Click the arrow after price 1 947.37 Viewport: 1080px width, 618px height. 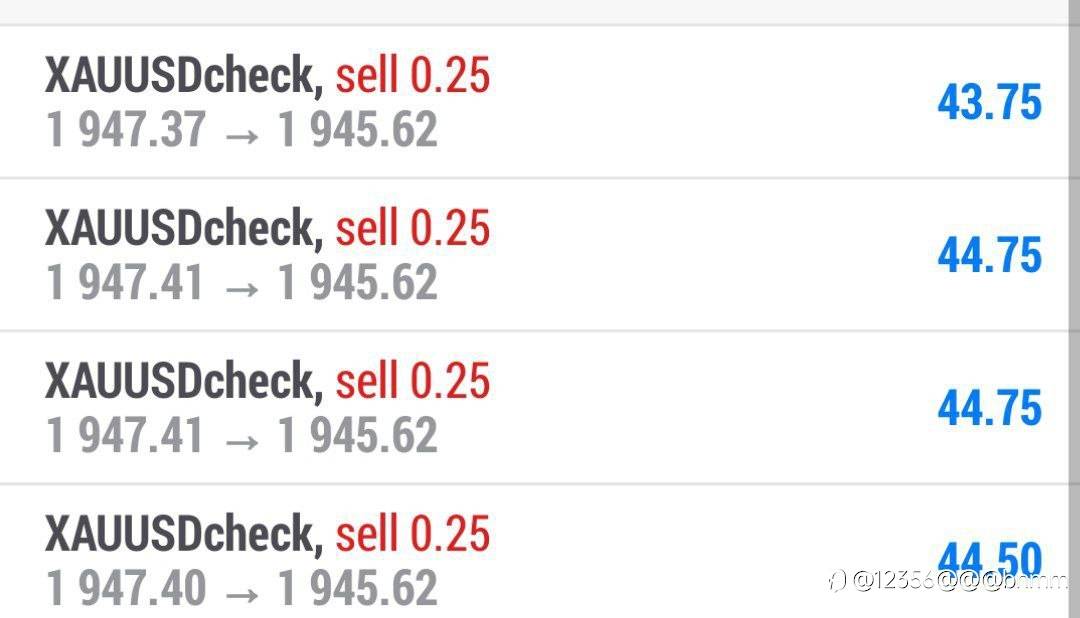(x=242, y=132)
